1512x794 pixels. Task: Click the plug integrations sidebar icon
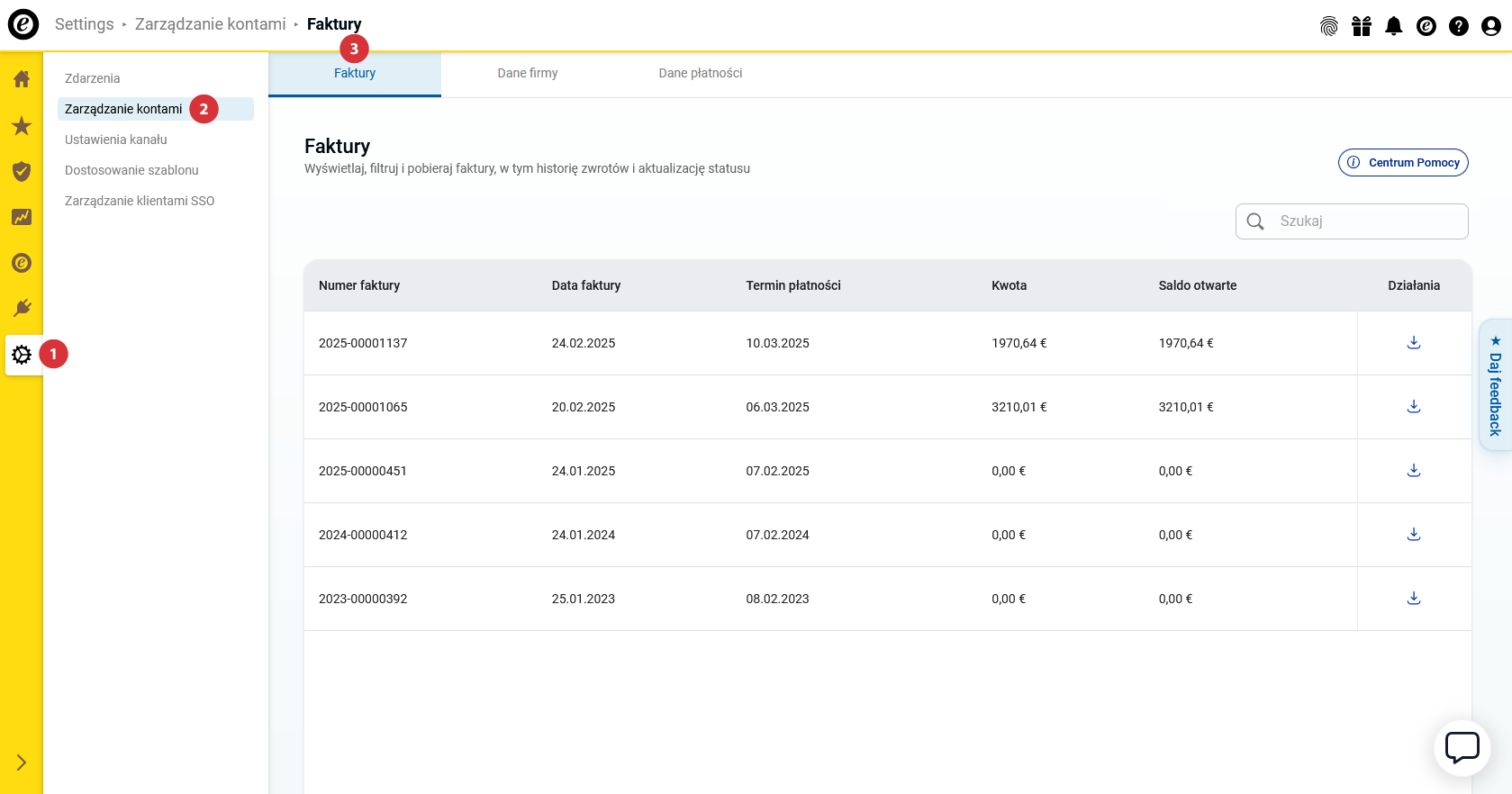pyautogui.click(x=22, y=309)
